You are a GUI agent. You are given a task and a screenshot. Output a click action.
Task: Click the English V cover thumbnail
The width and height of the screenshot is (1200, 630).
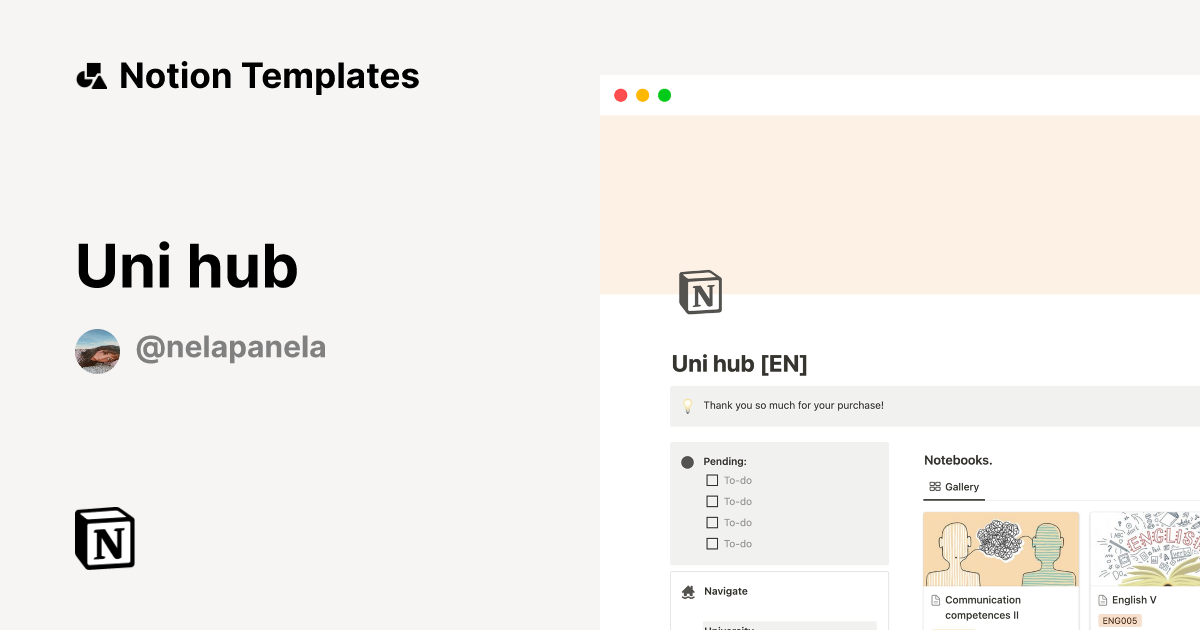[x=1150, y=548]
